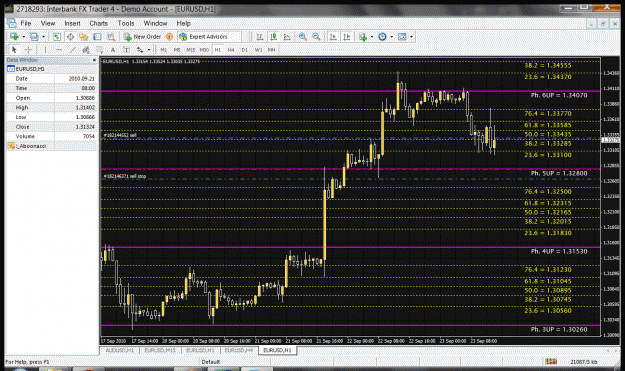The image size is (625, 371).
Task: Select EURUSD,H1 row in Data Window
Action: point(51,69)
